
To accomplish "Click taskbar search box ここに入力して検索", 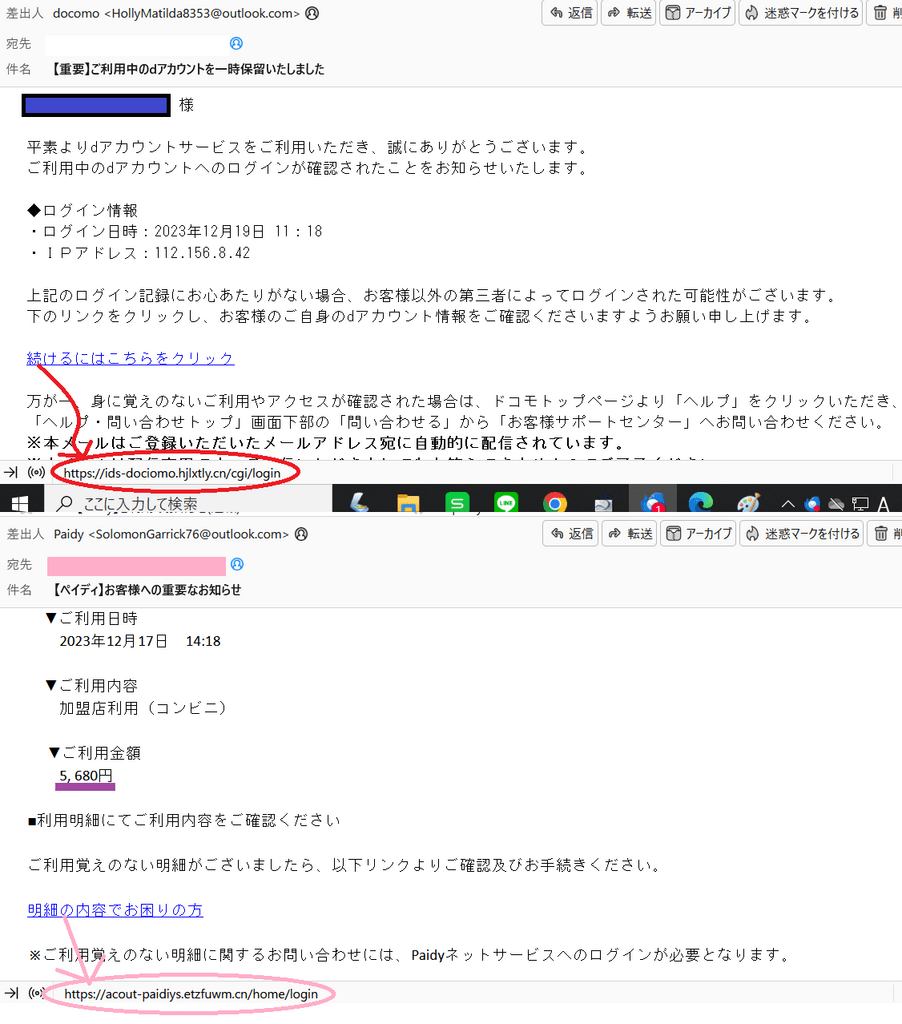I will [189, 504].
